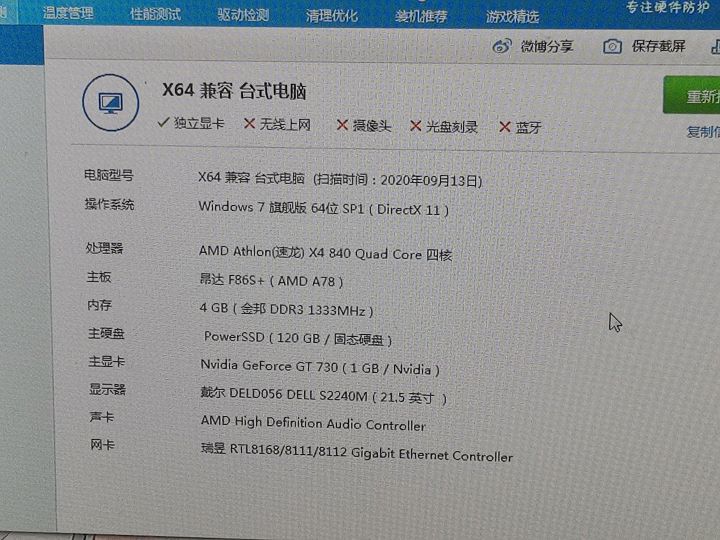Click the 网卡 row label

[x=102, y=444]
